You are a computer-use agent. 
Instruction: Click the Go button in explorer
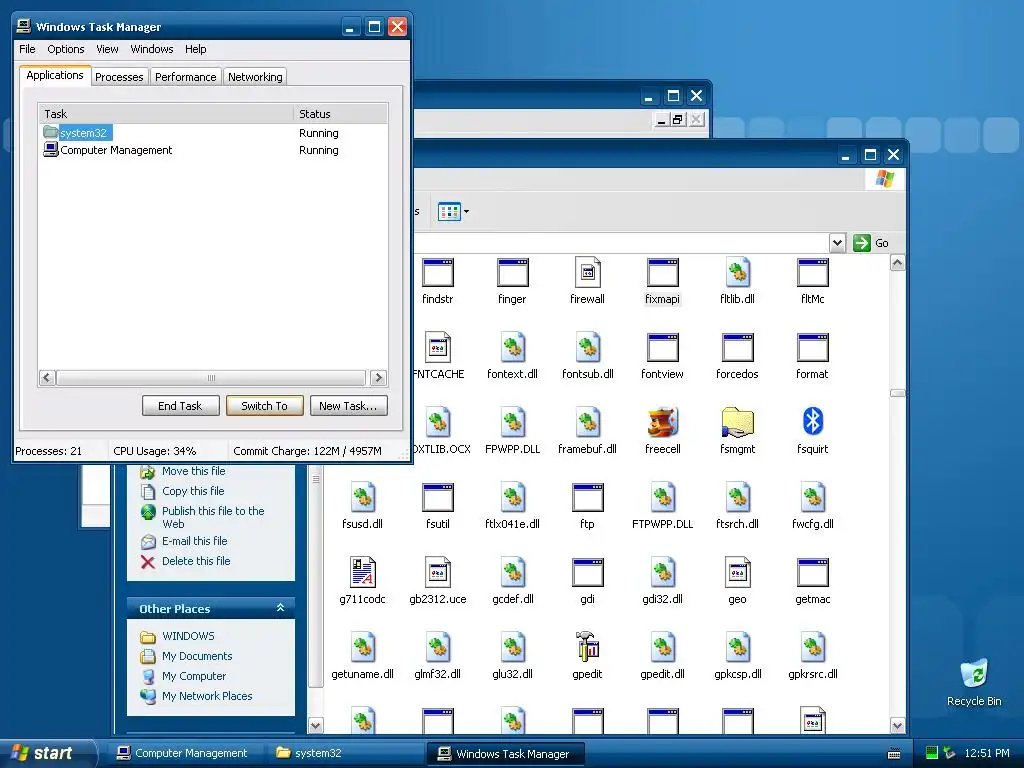871,243
